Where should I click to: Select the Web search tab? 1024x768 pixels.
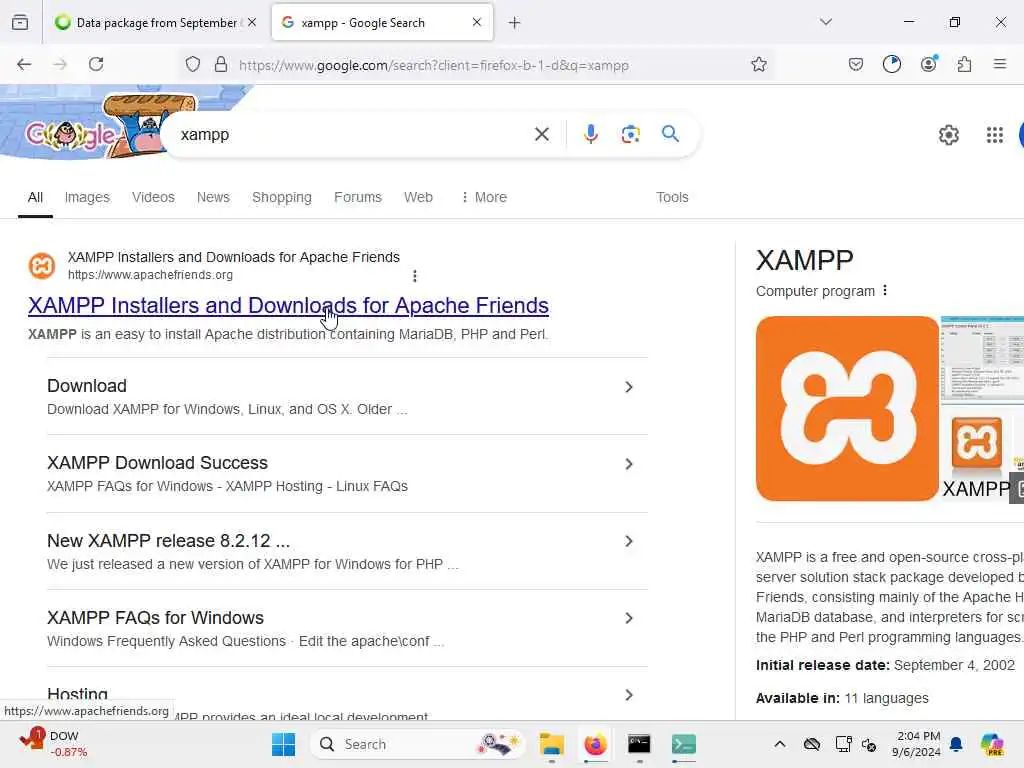[418, 197]
